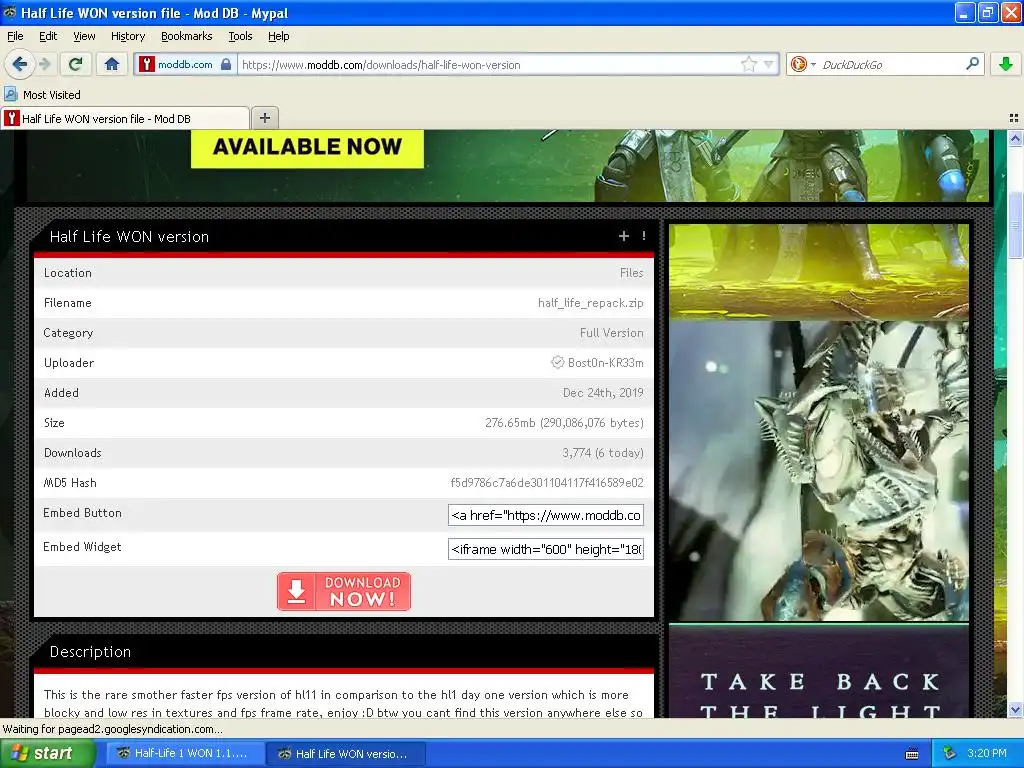Click the verified badge beside uploader name
The height and width of the screenshot is (768, 1024).
pyautogui.click(x=557, y=362)
